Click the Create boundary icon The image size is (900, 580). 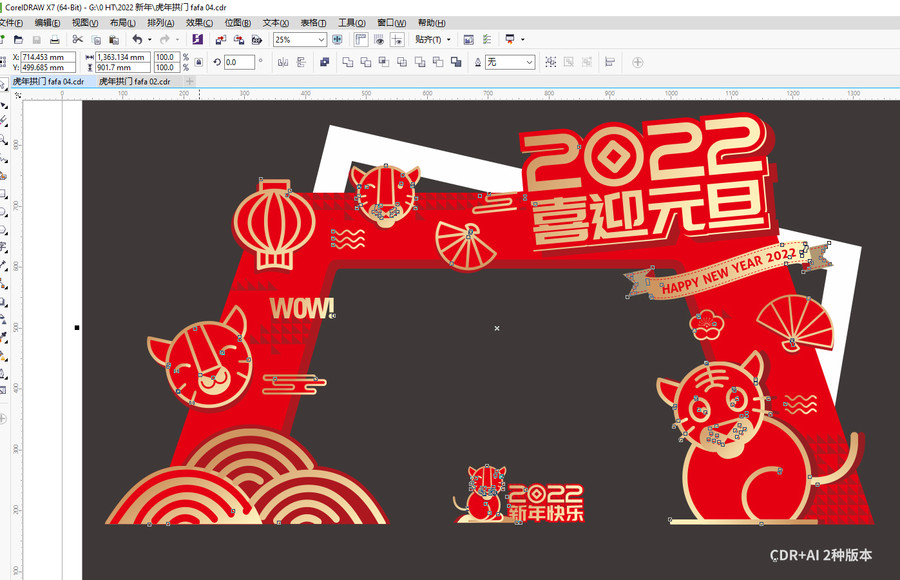point(456,62)
